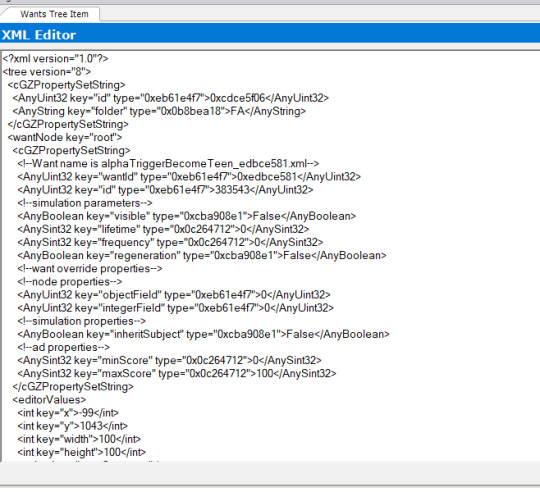Click the int key="height" line
540x492 pixels.
coord(81,452)
